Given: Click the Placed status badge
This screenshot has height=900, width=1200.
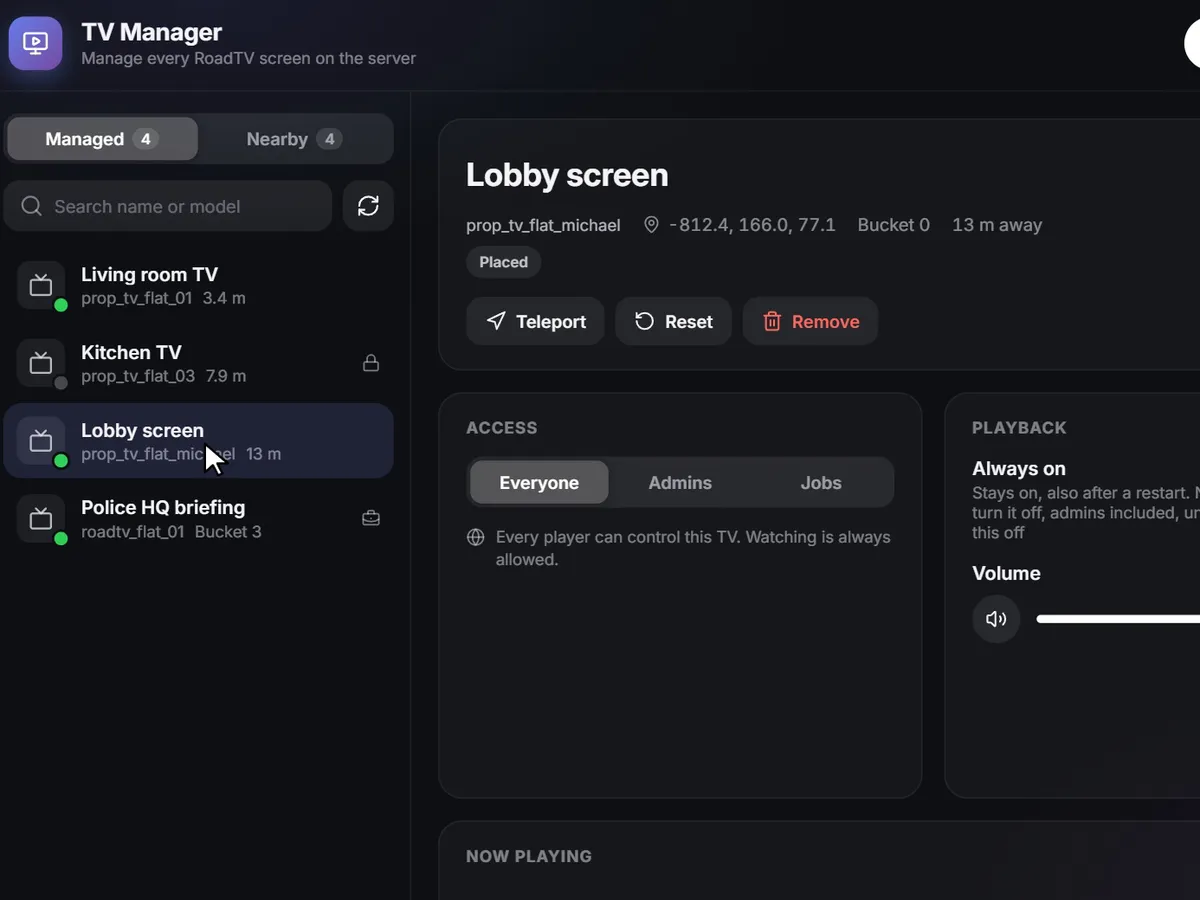Looking at the screenshot, I should pos(503,262).
